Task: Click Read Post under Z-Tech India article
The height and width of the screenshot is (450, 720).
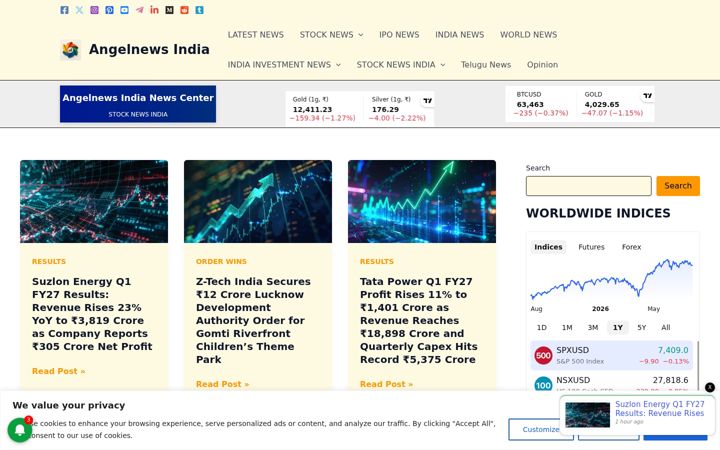Action: tap(222, 384)
